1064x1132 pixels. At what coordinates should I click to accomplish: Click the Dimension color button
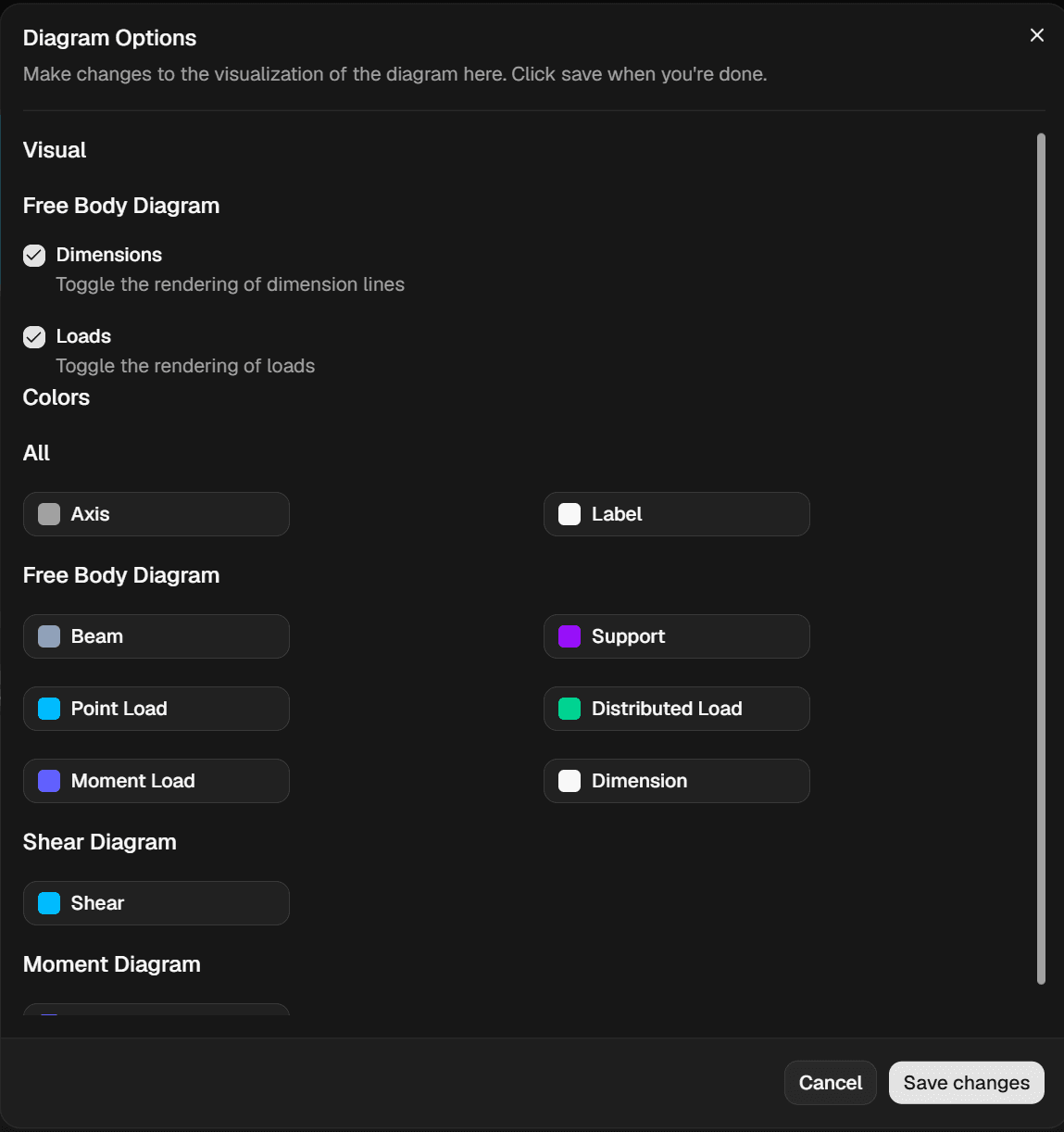677,781
